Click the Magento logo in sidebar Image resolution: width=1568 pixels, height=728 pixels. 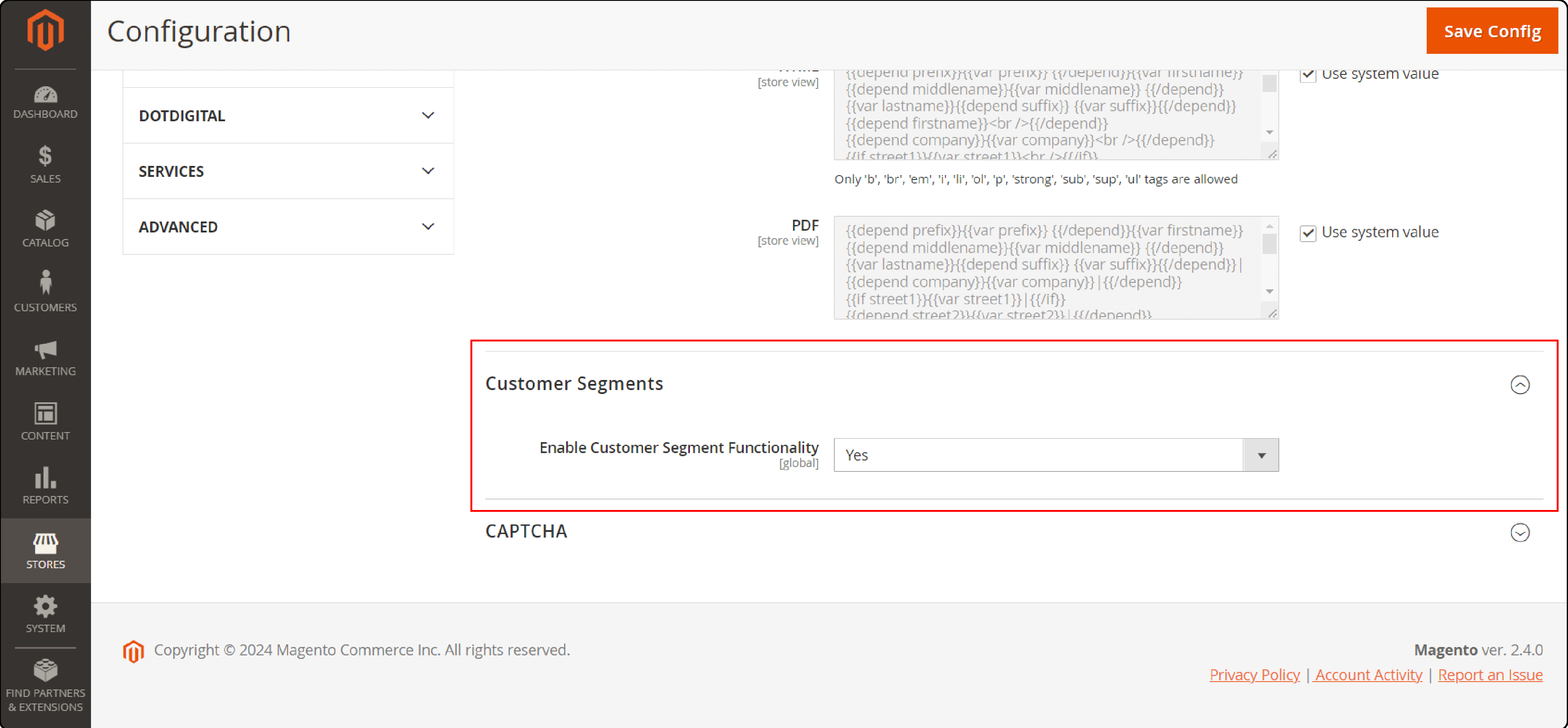(45, 30)
